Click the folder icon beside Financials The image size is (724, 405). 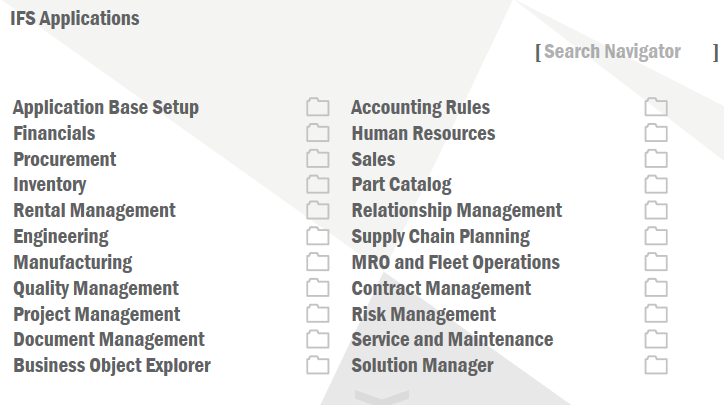pos(317,133)
